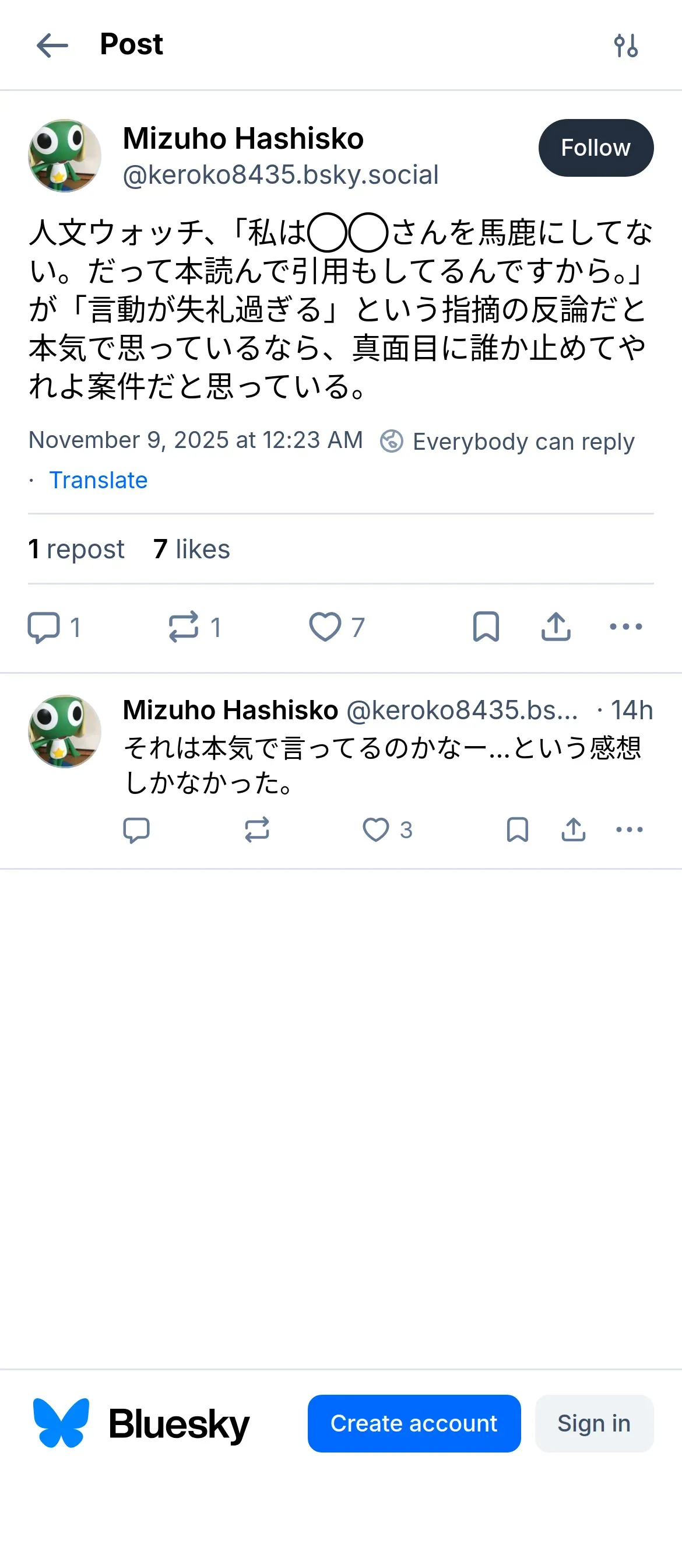Bookmark the main post
Image resolution: width=682 pixels, height=1568 pixels.
tap(486, 627)
